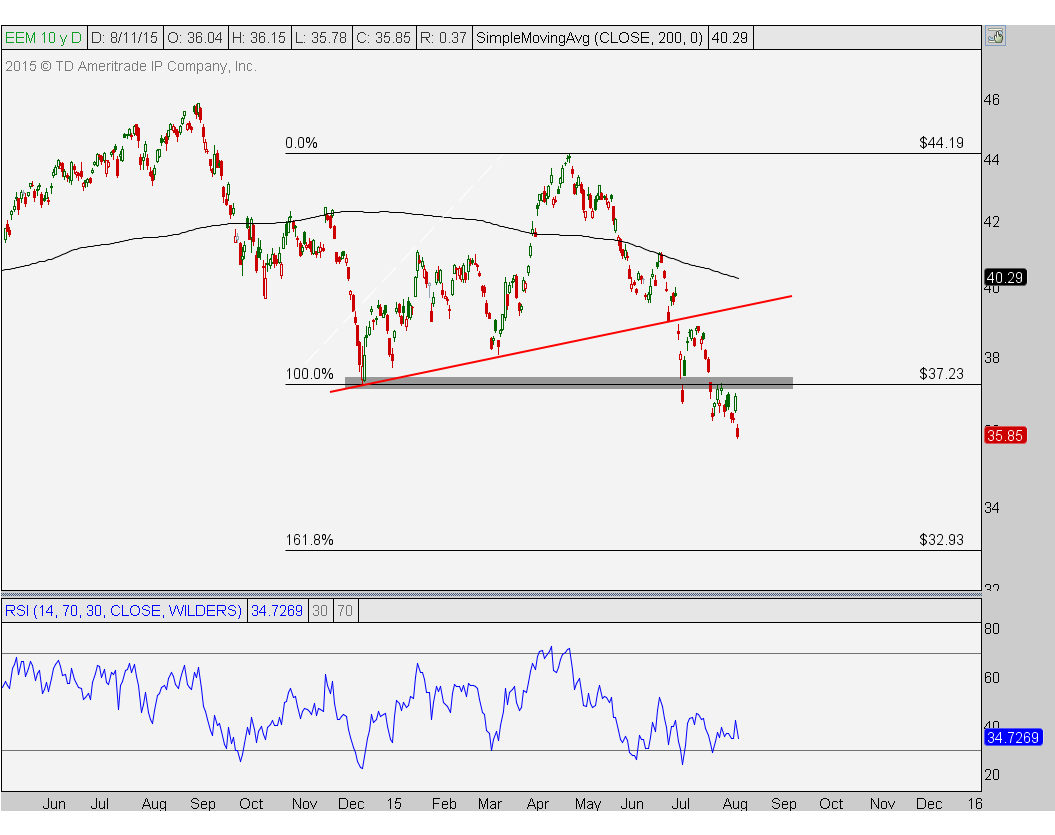Click the 15 year marker on the time axis
The height and width of the screenshot is (835, 1055).
tap(394, 803)
